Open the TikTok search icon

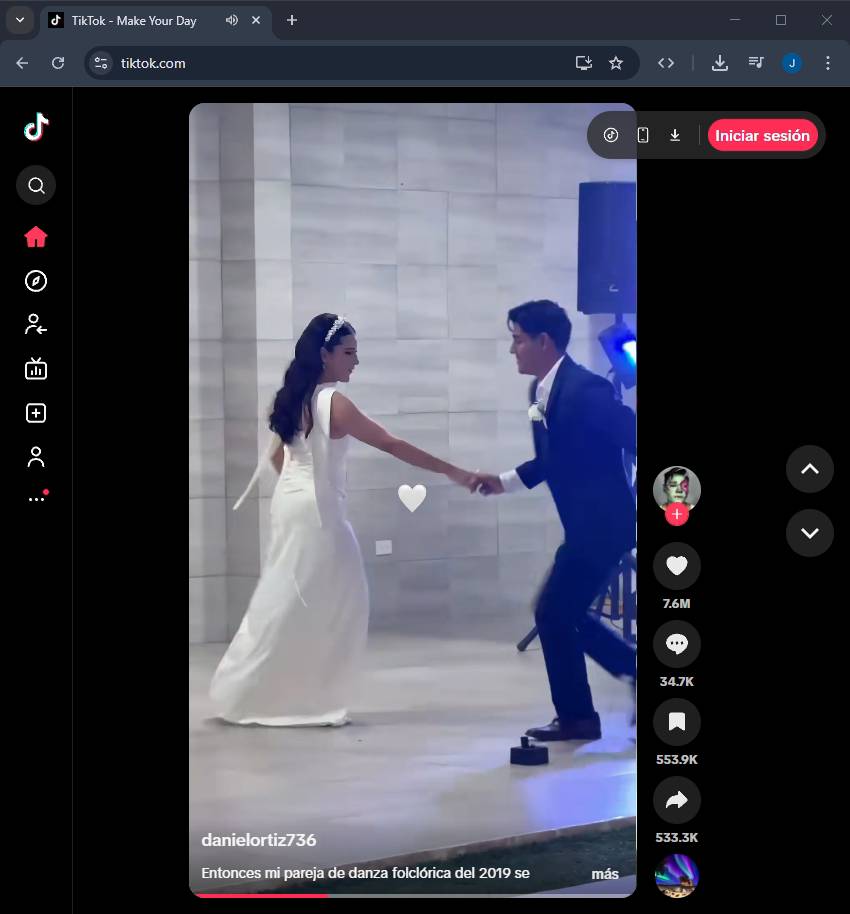[36, 185]
